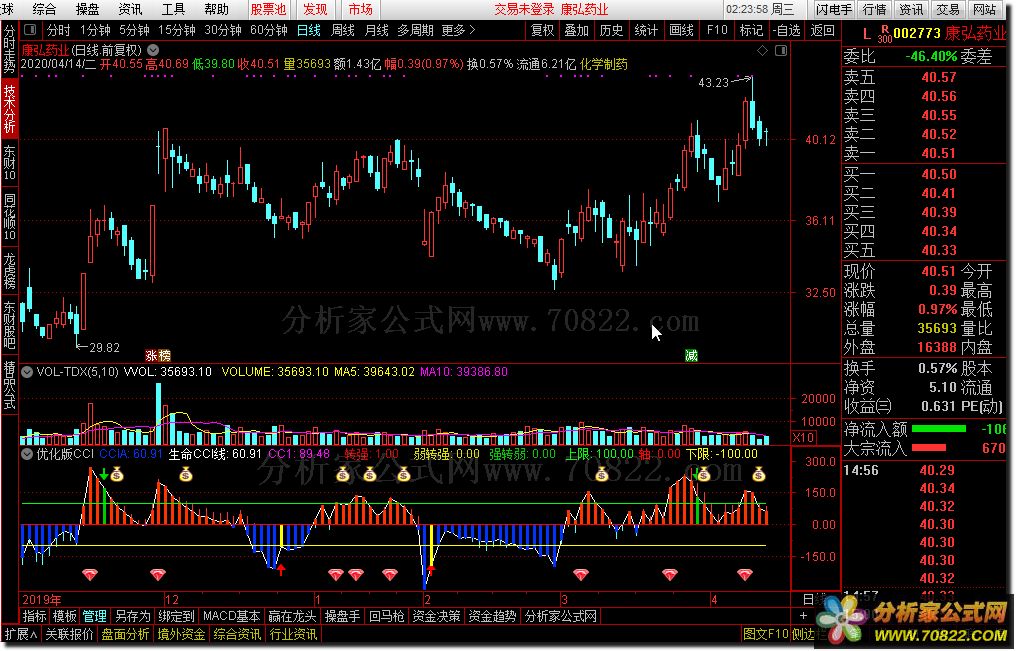Switch chart to 周线 period
Image resolution: width=1016 pixels, height=651 pixels.
point(342,30)
